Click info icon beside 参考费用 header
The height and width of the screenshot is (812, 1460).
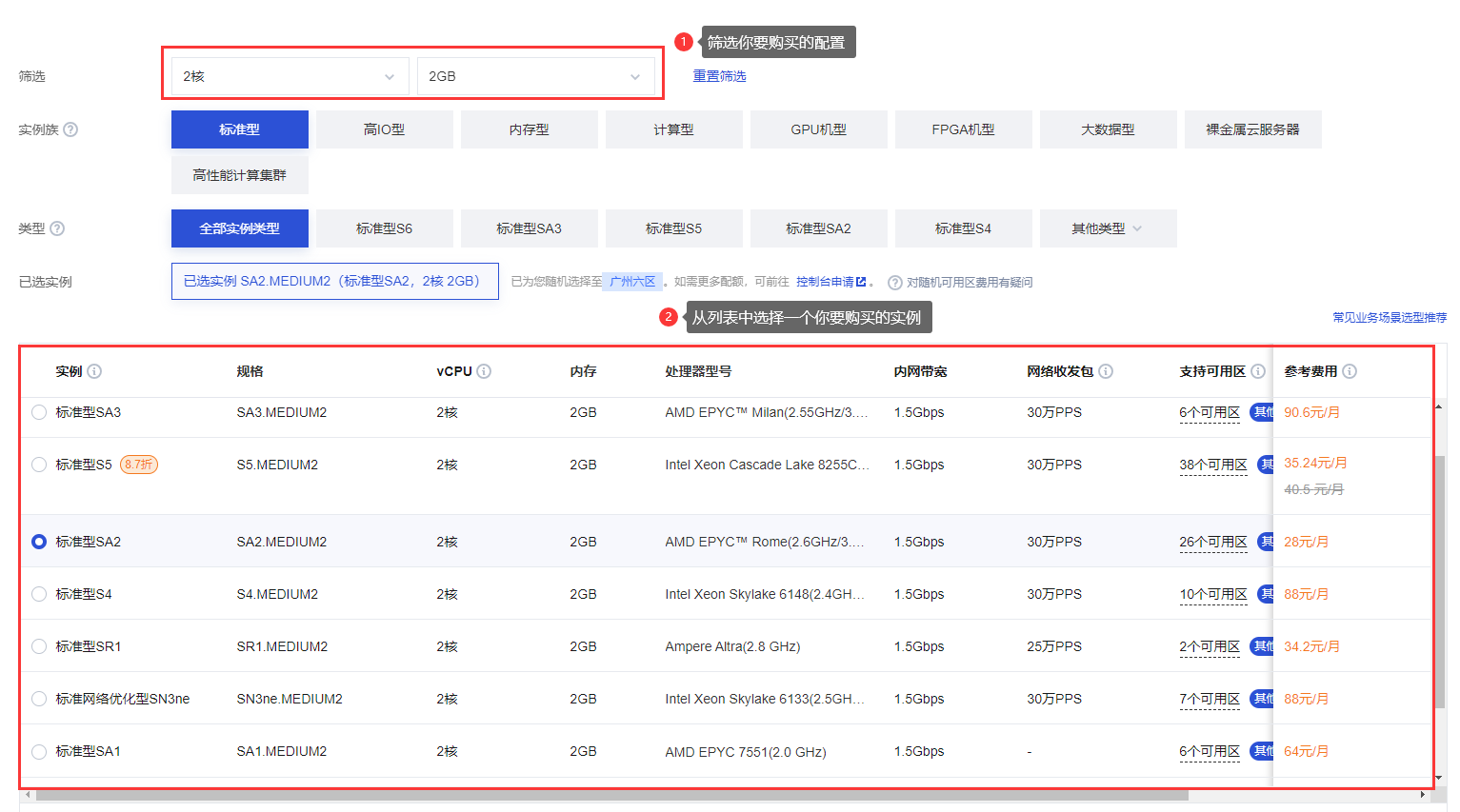[1350, 371]
